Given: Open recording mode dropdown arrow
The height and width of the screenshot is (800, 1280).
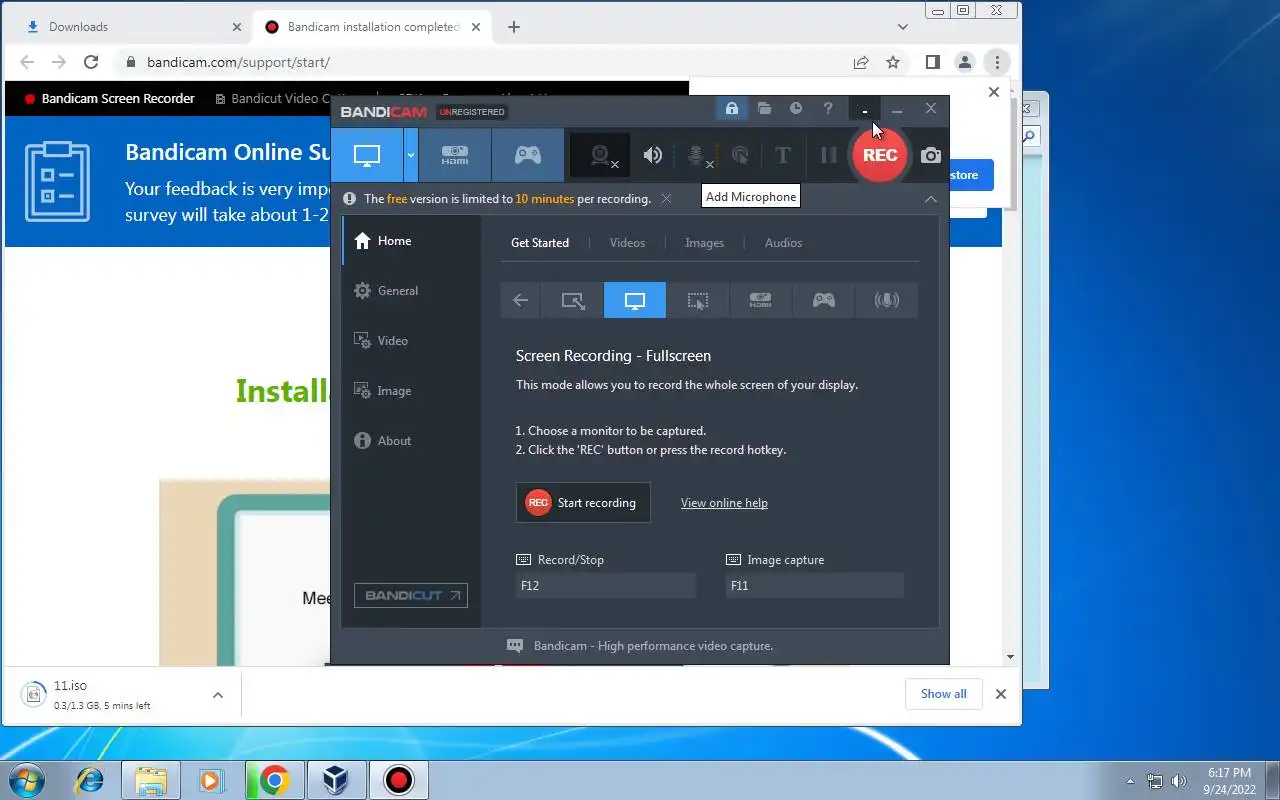Looking at the screenshot, I should click(411, 155).
